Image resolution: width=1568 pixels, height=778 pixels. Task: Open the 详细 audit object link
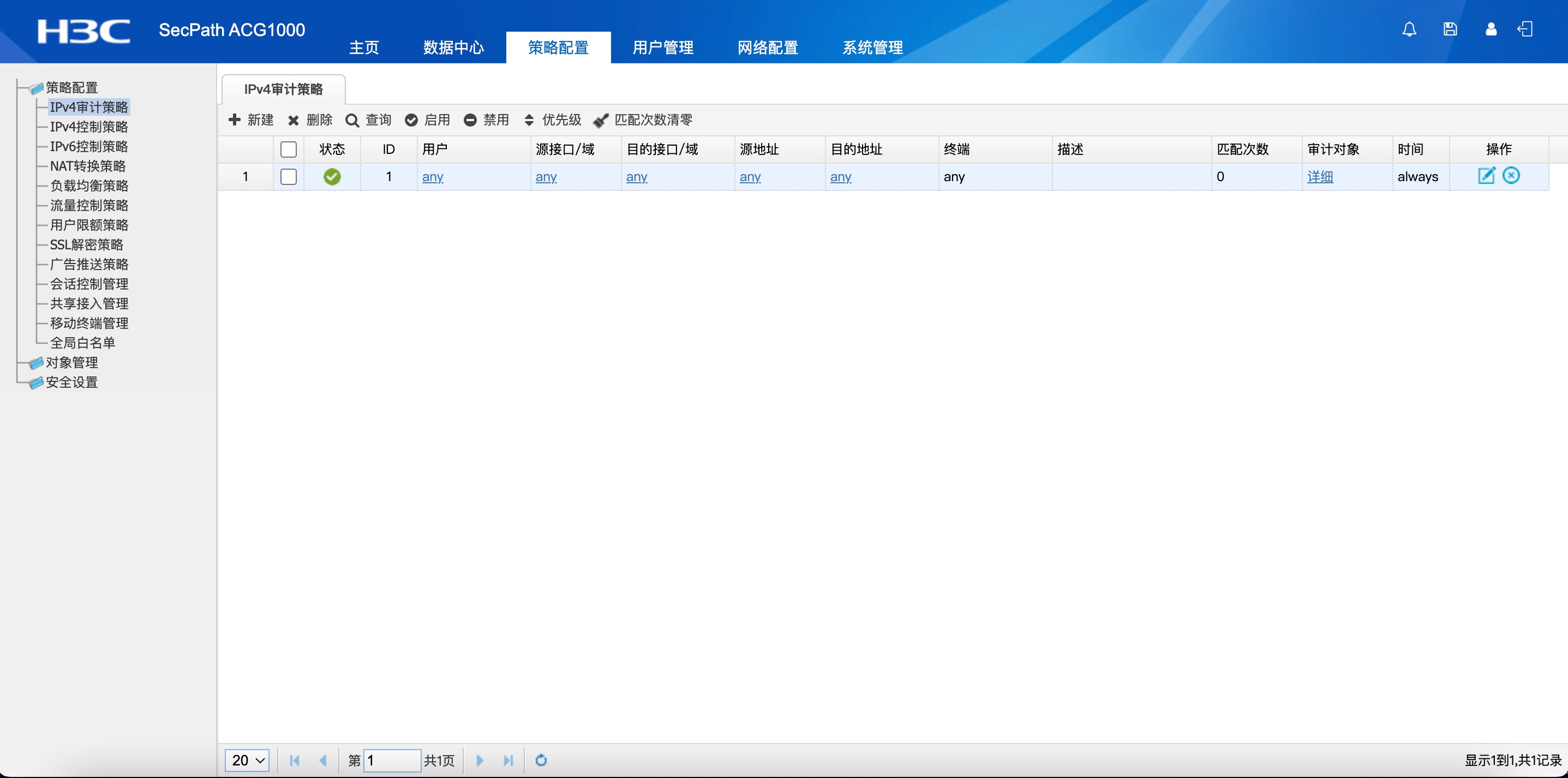pos(1320,177)
